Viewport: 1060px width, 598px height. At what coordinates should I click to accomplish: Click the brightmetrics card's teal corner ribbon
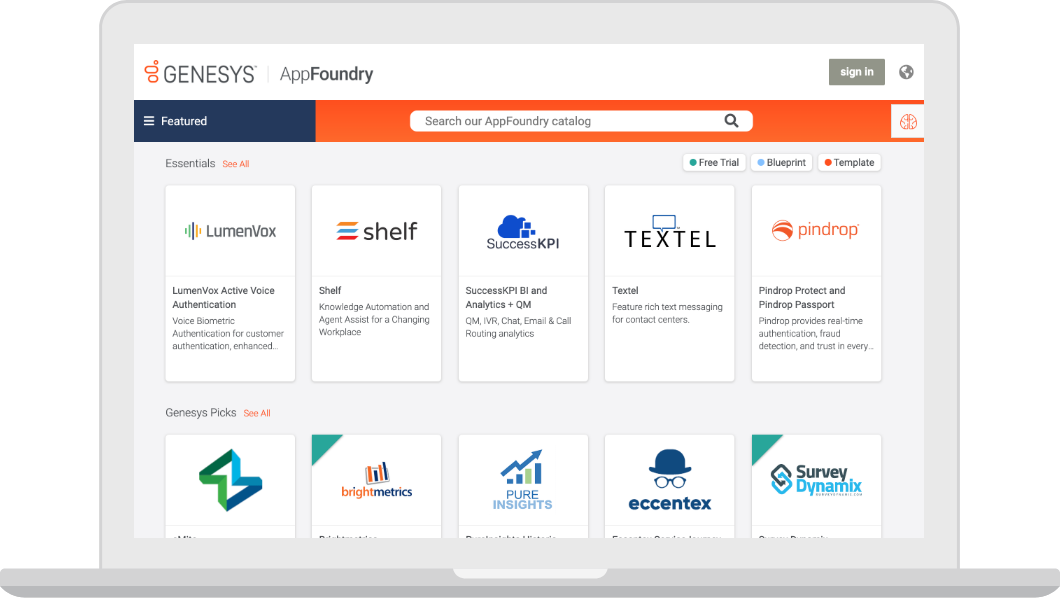[322, 445]
